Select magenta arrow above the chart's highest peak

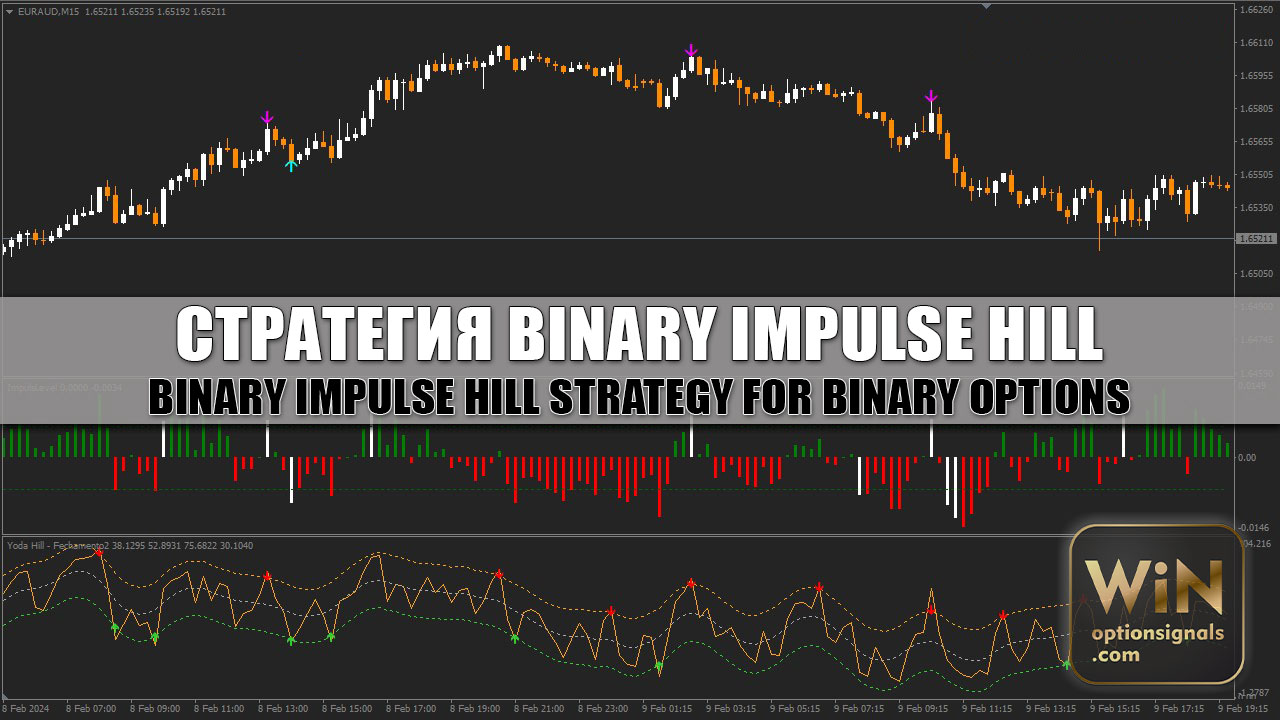click(x=691, y=50)
